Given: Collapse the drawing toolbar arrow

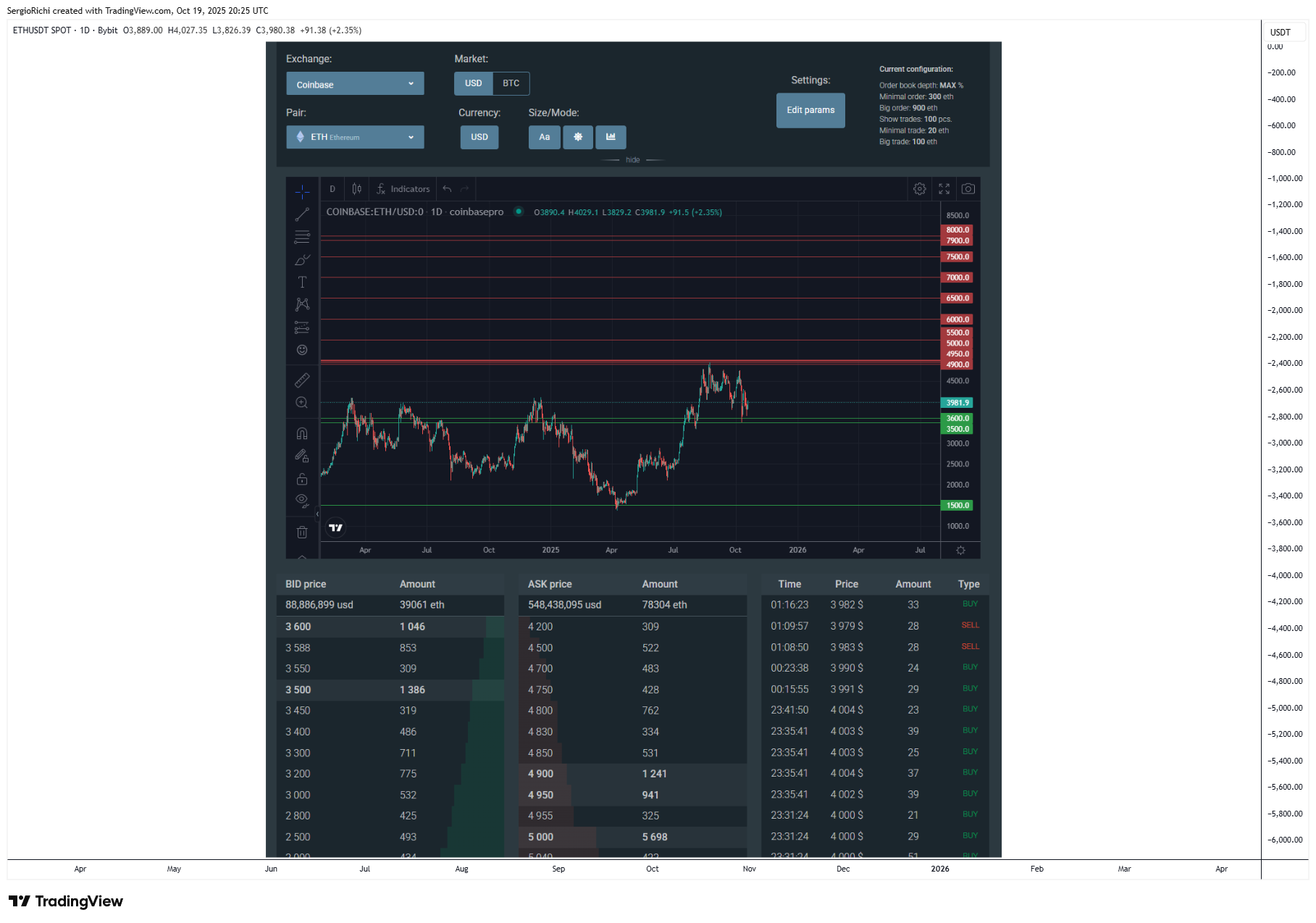Looking at the screenshot, I should pyautogui.click(x=317, y=514).
